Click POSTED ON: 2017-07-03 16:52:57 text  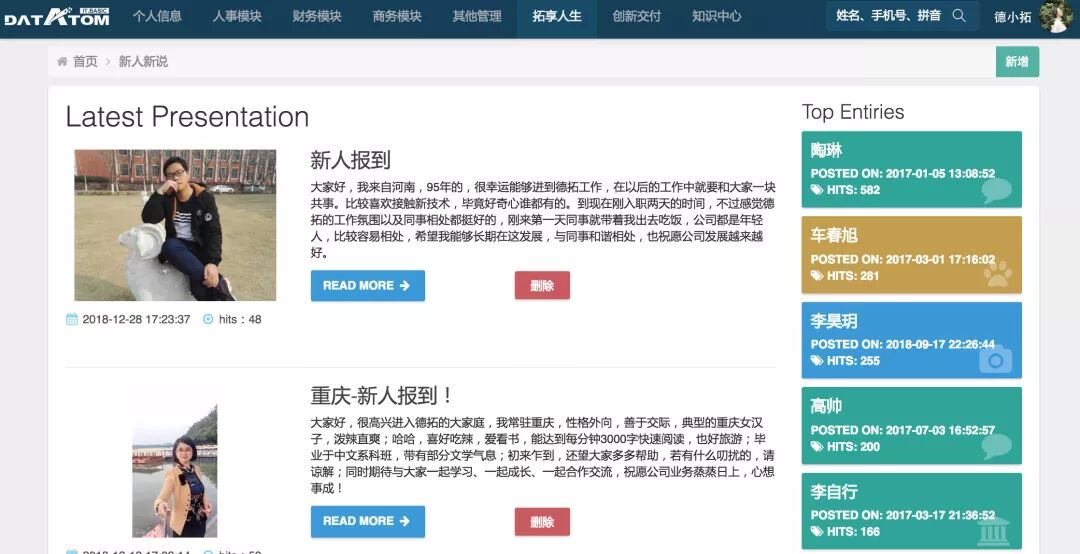click(903, 430)
